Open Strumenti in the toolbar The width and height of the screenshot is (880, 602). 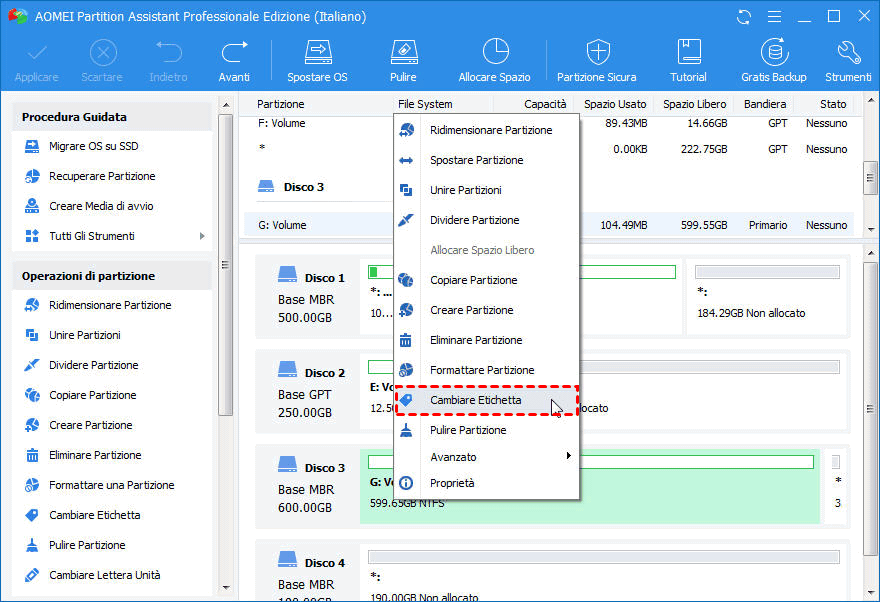click(x=848, y=61)
